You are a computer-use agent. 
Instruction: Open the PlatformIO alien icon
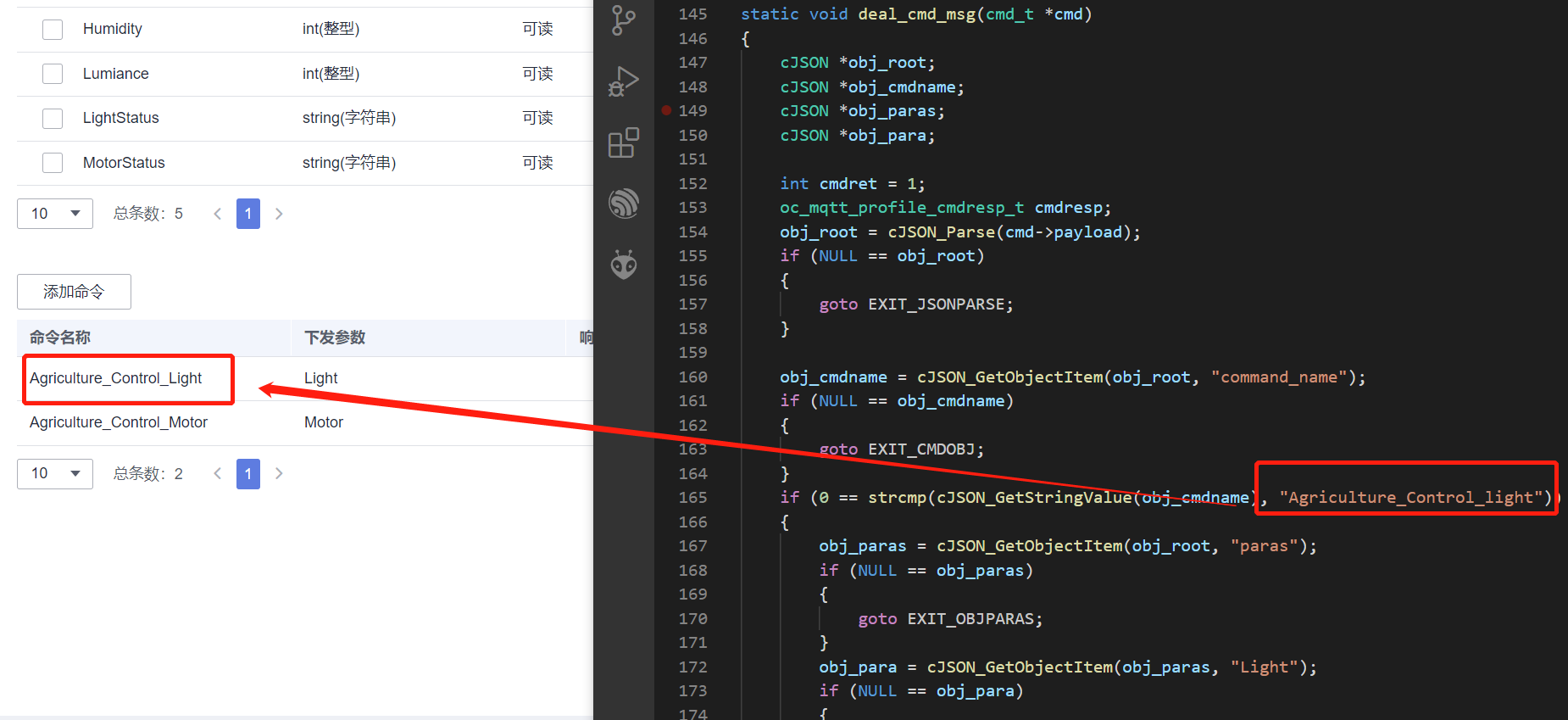pyautogui.click(x=624, y=265)
